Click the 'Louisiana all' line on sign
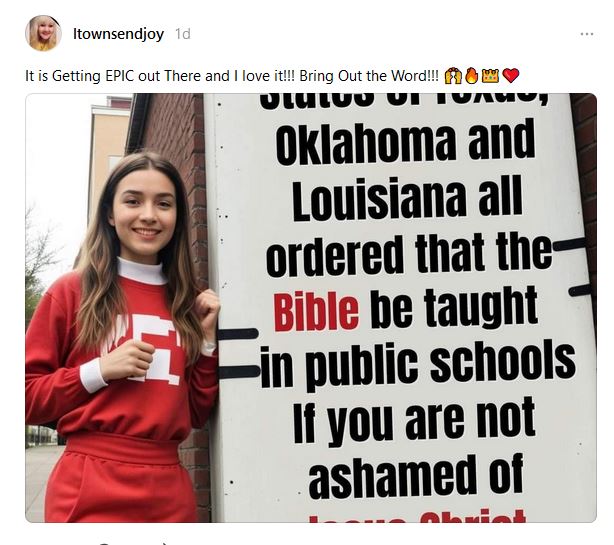This screenshot has height=545, width=614. pyautogui.click(x=407, y=198)
